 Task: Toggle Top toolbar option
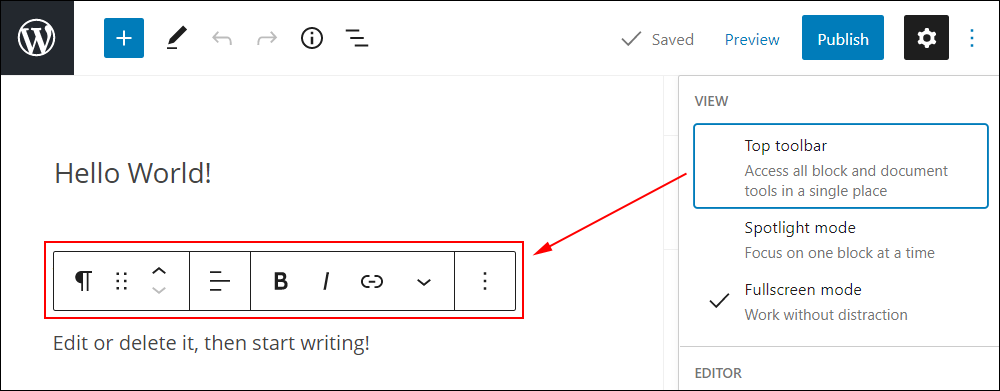point(841,166)
